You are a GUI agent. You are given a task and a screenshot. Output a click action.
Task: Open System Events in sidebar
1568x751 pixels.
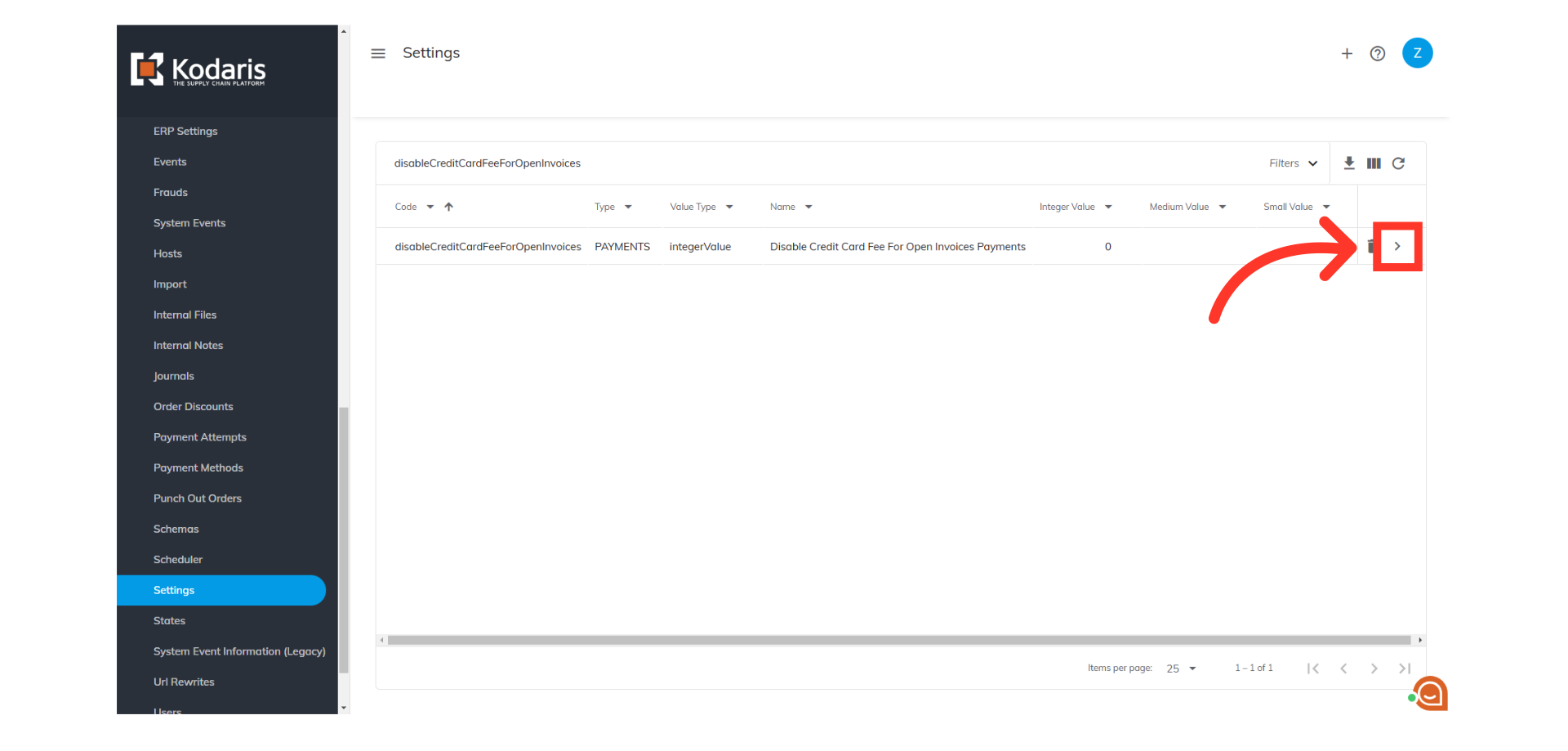[x=189, y=223]
